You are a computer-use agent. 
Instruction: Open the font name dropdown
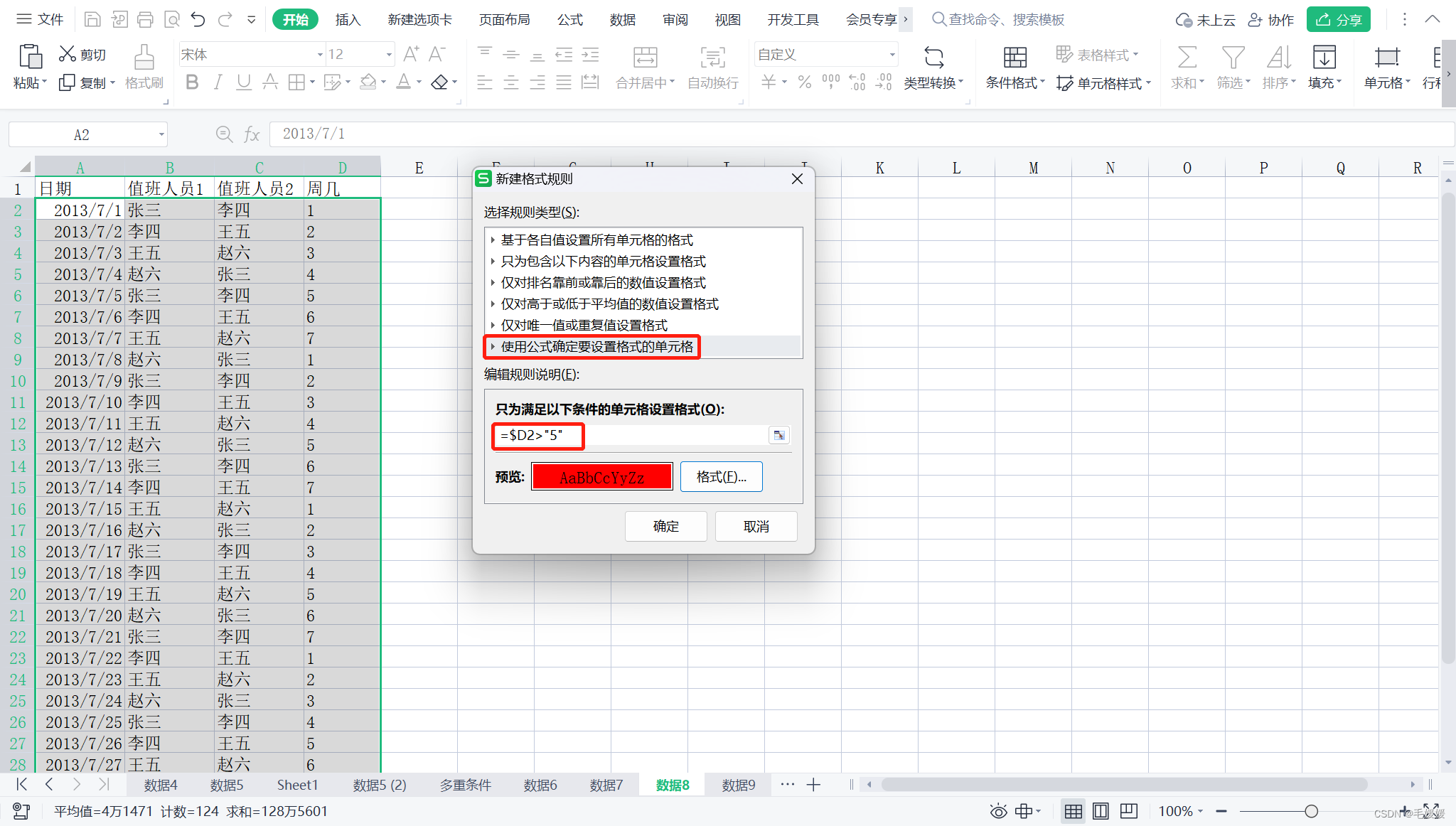pyautogui.click(x=319, y=55)
